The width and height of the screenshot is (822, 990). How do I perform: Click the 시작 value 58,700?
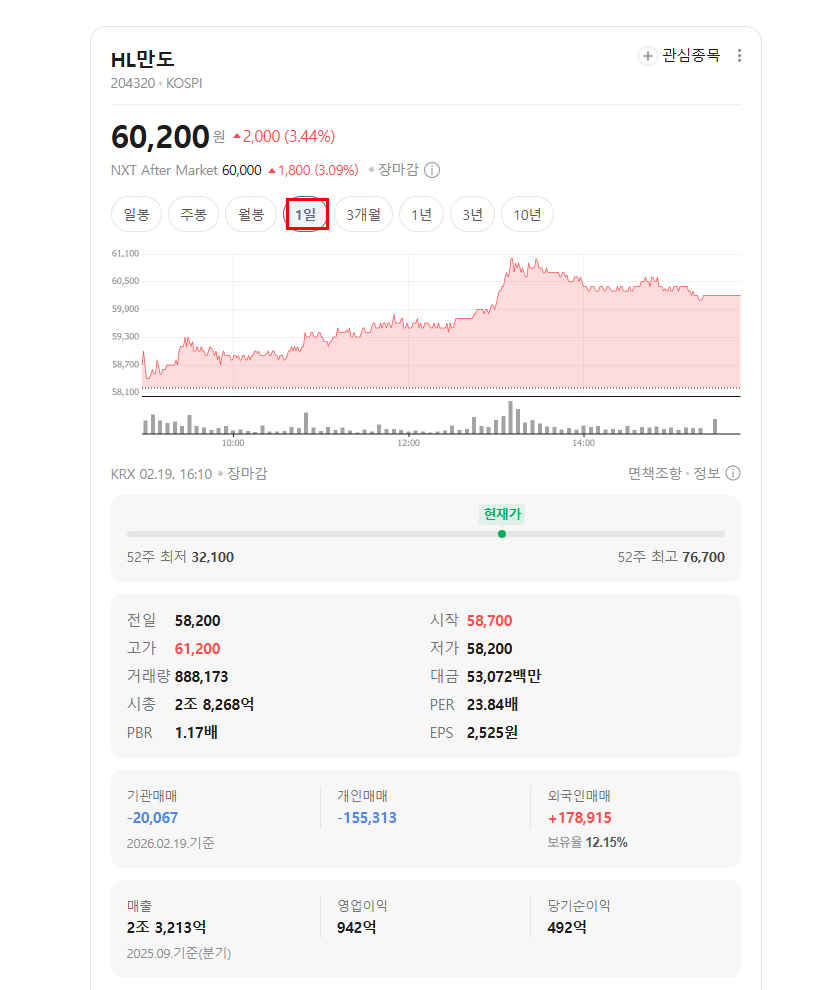pos(489,621)
